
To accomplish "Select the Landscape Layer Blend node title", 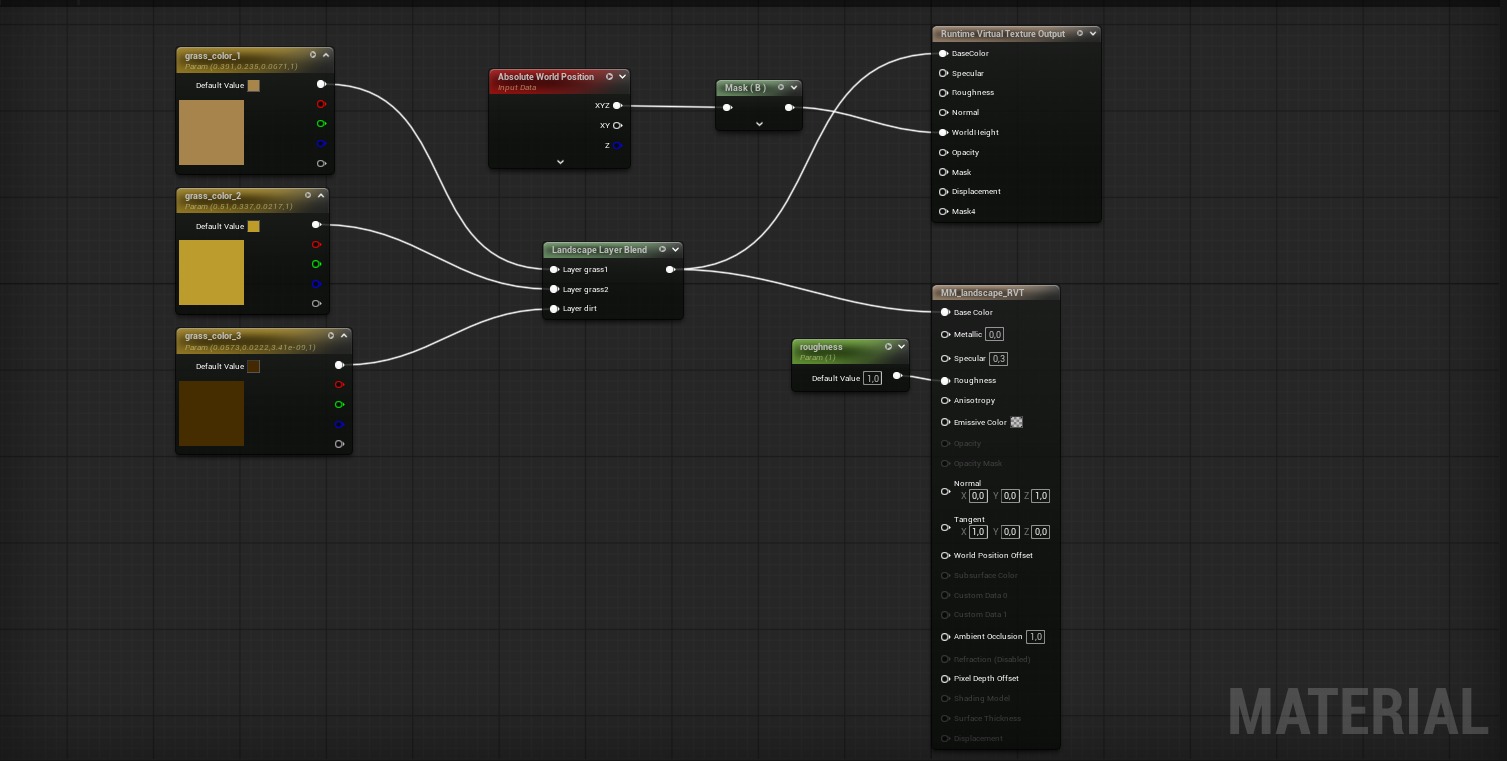I will click(x=599, y=250).
